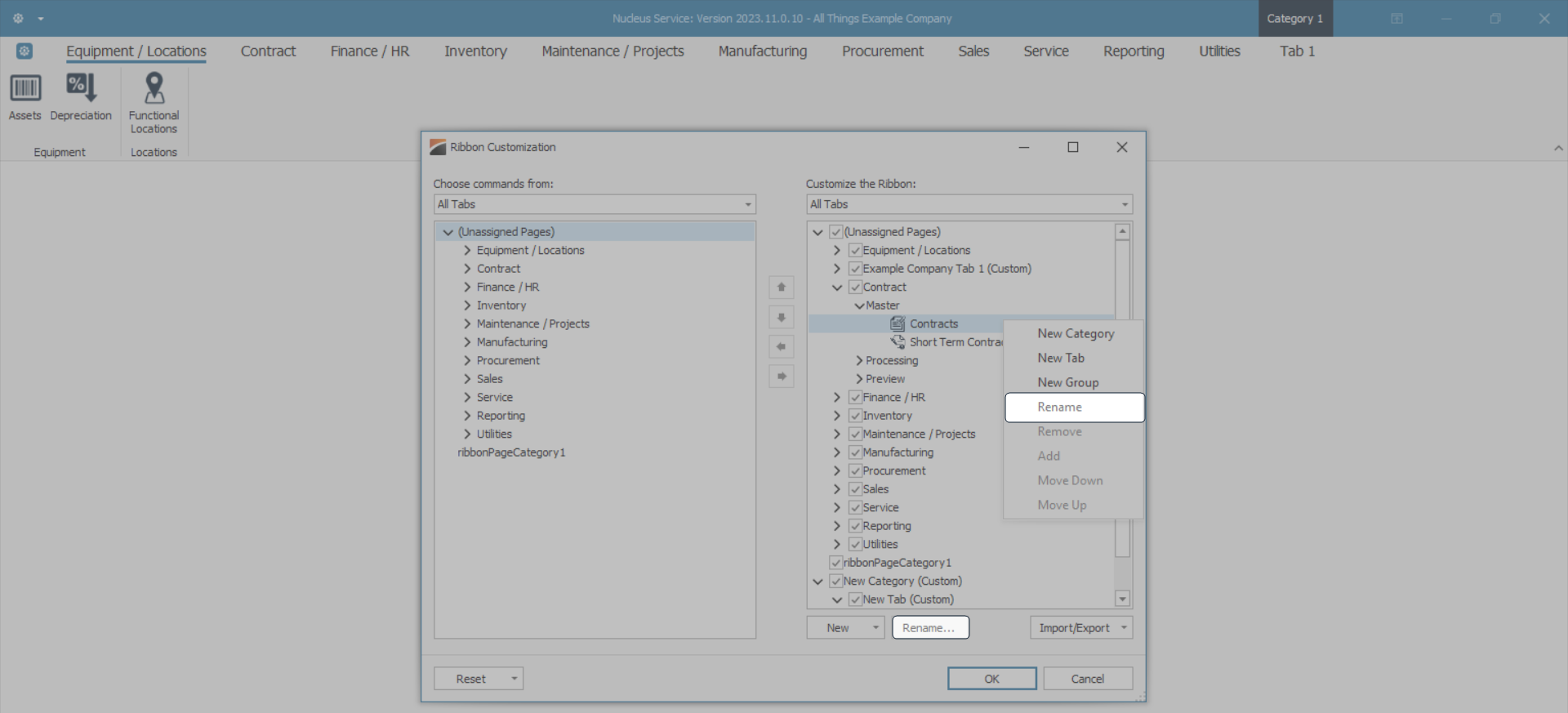The width and height of the screenshot is (1568, 713).
Task: Uncheck the right-pane Contract checkbox
Action: coord(855,287)
